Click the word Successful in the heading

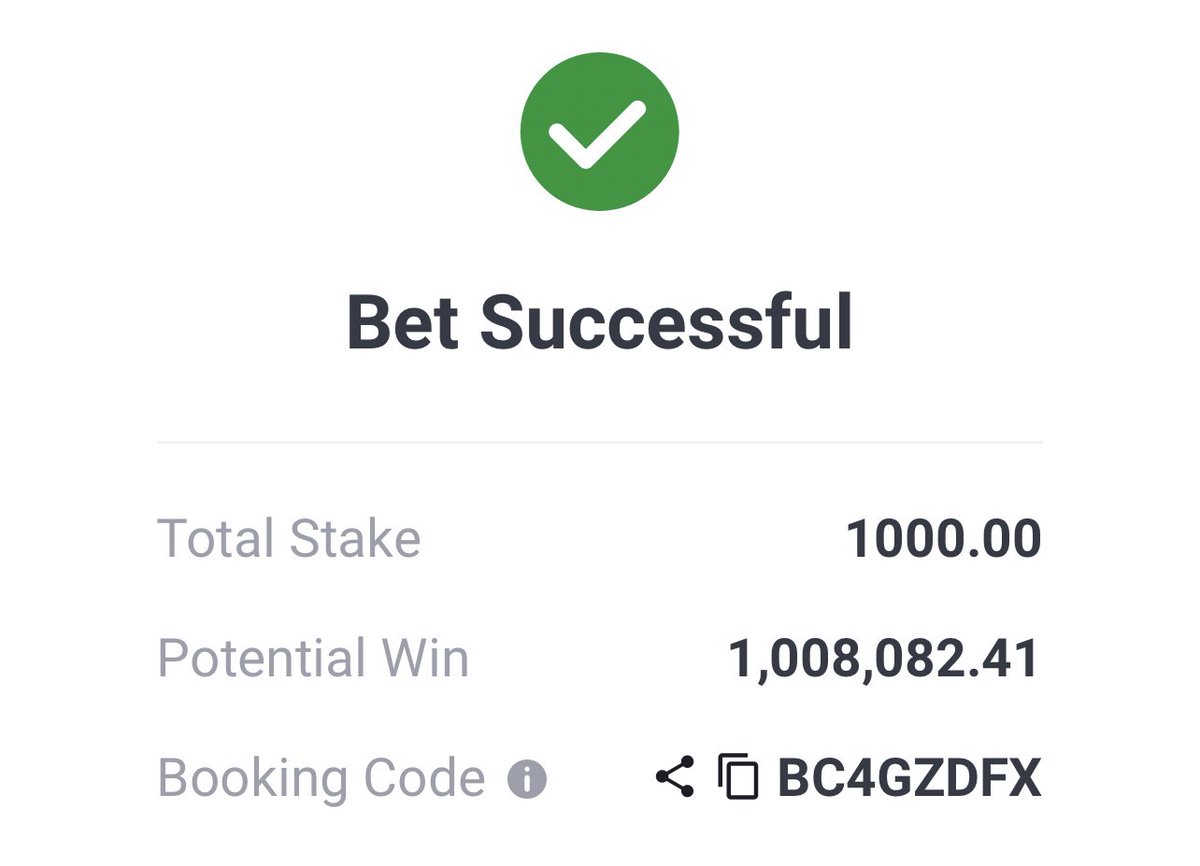tap(666, 322)
